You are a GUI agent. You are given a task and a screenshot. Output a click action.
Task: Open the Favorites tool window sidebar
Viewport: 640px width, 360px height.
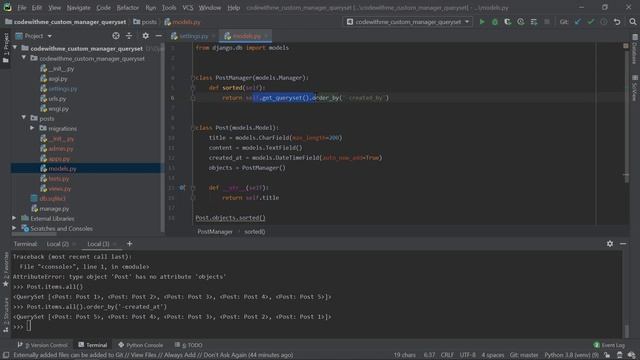click(6, 269)
